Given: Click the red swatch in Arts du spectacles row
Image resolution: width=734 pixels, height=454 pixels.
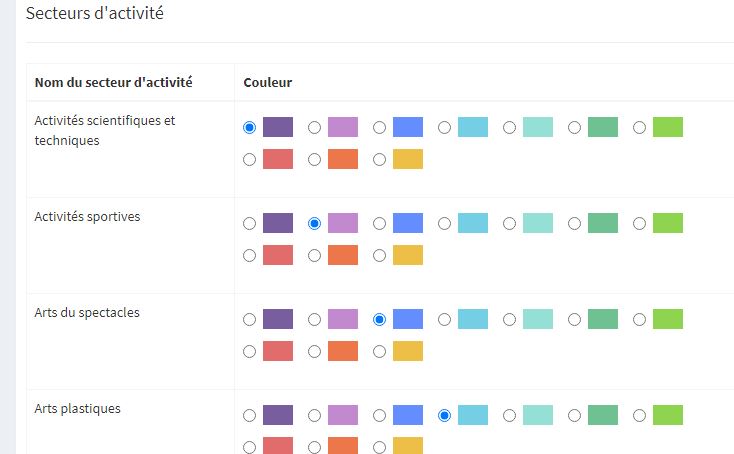Looking at the screenshot, I should tap(278, 351).
